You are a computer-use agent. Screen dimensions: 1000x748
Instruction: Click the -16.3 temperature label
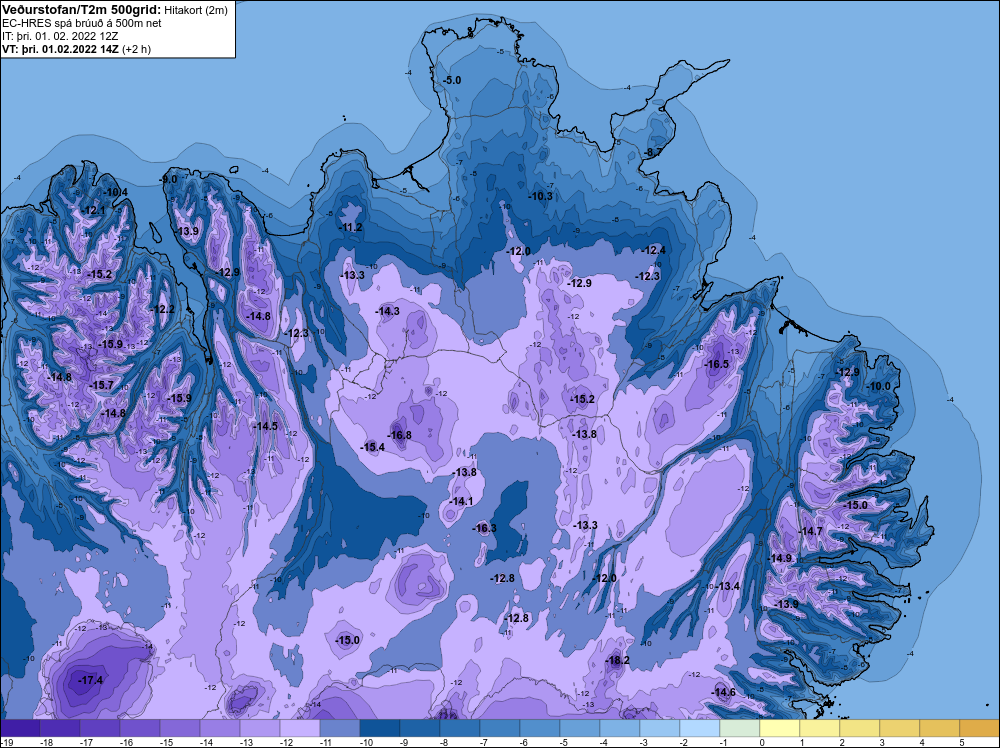pyautogui.click(x=484, y=528)
